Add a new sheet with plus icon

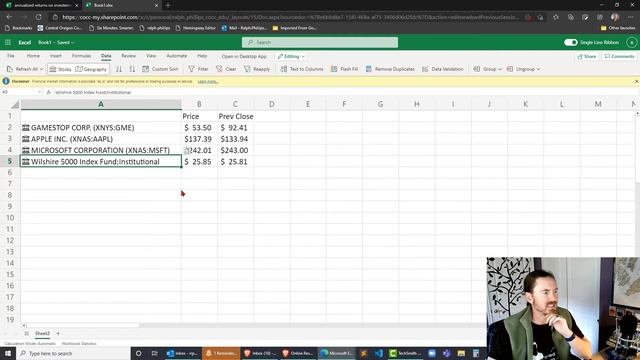tap(58, 333)
